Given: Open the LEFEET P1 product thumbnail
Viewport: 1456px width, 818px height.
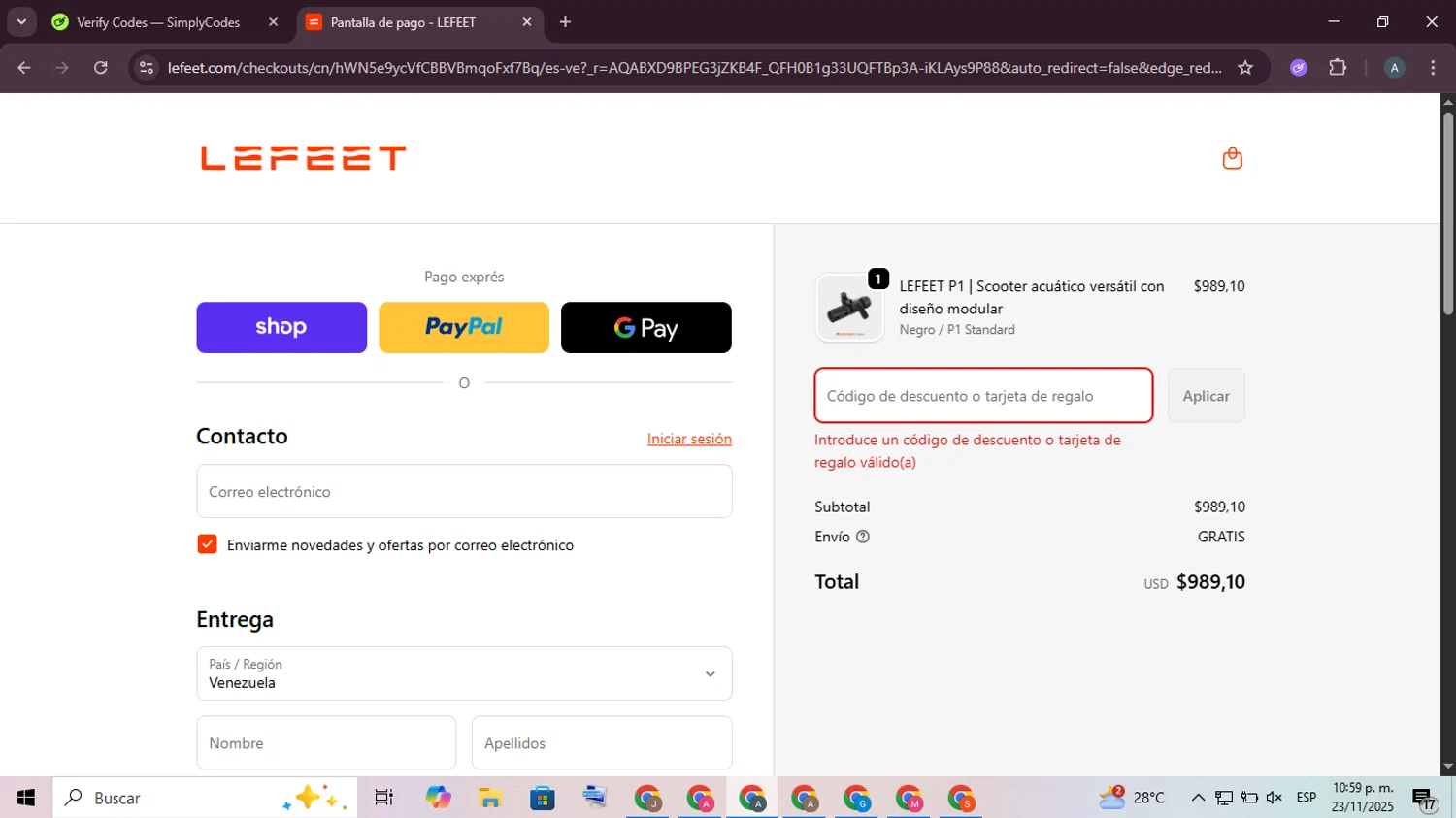Looking at the screenshot, I should (849, 308).
